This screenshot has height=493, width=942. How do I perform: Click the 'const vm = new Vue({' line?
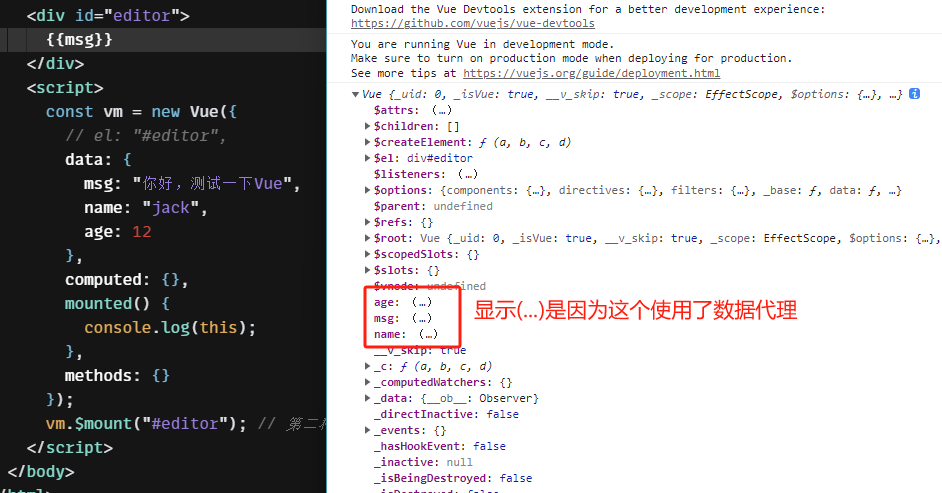(141, 112)
